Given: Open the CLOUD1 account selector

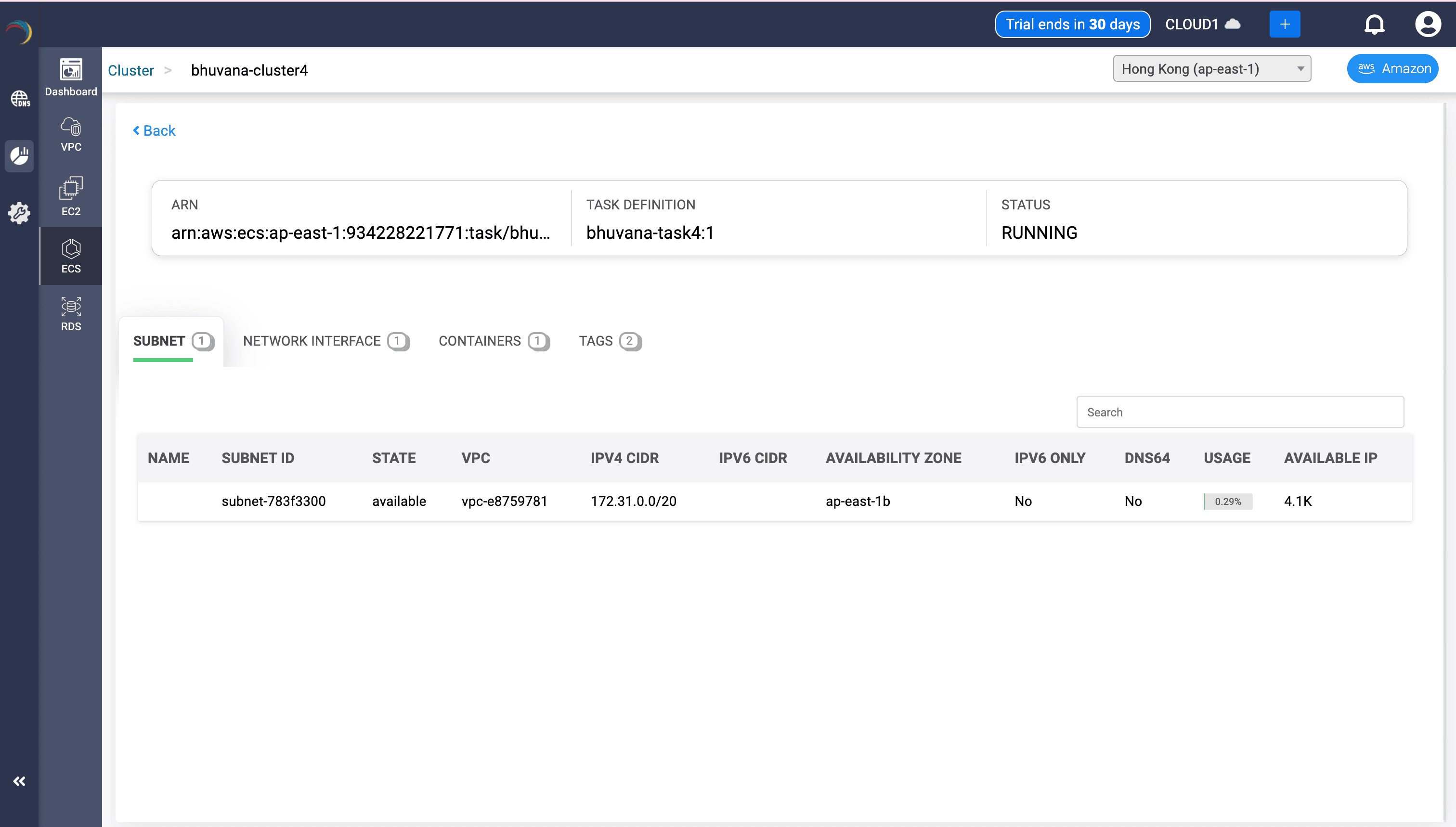Looking at the screenshot, I should click(1202, 25).
